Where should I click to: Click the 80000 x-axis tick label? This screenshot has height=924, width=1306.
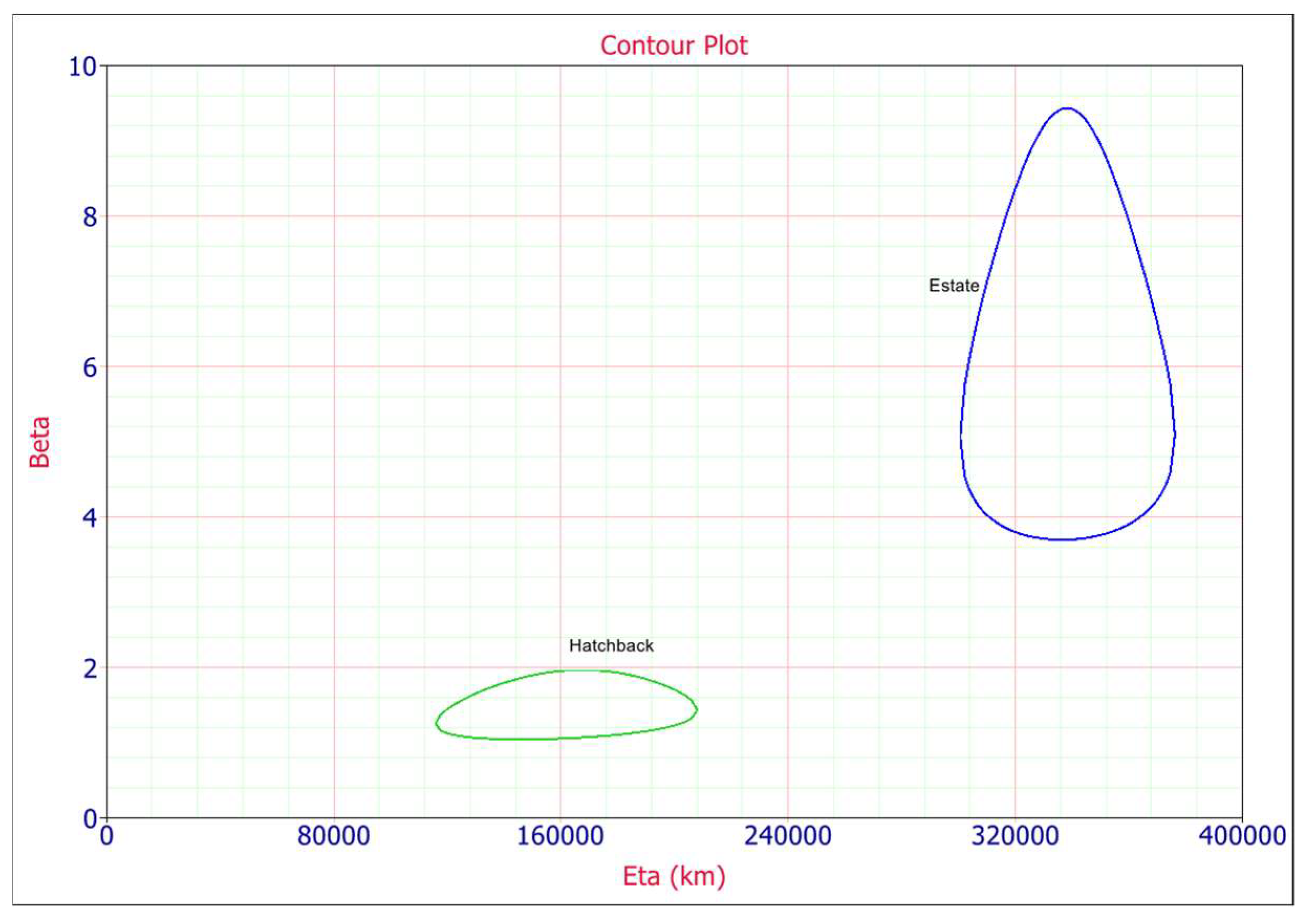tap(333, 836)
